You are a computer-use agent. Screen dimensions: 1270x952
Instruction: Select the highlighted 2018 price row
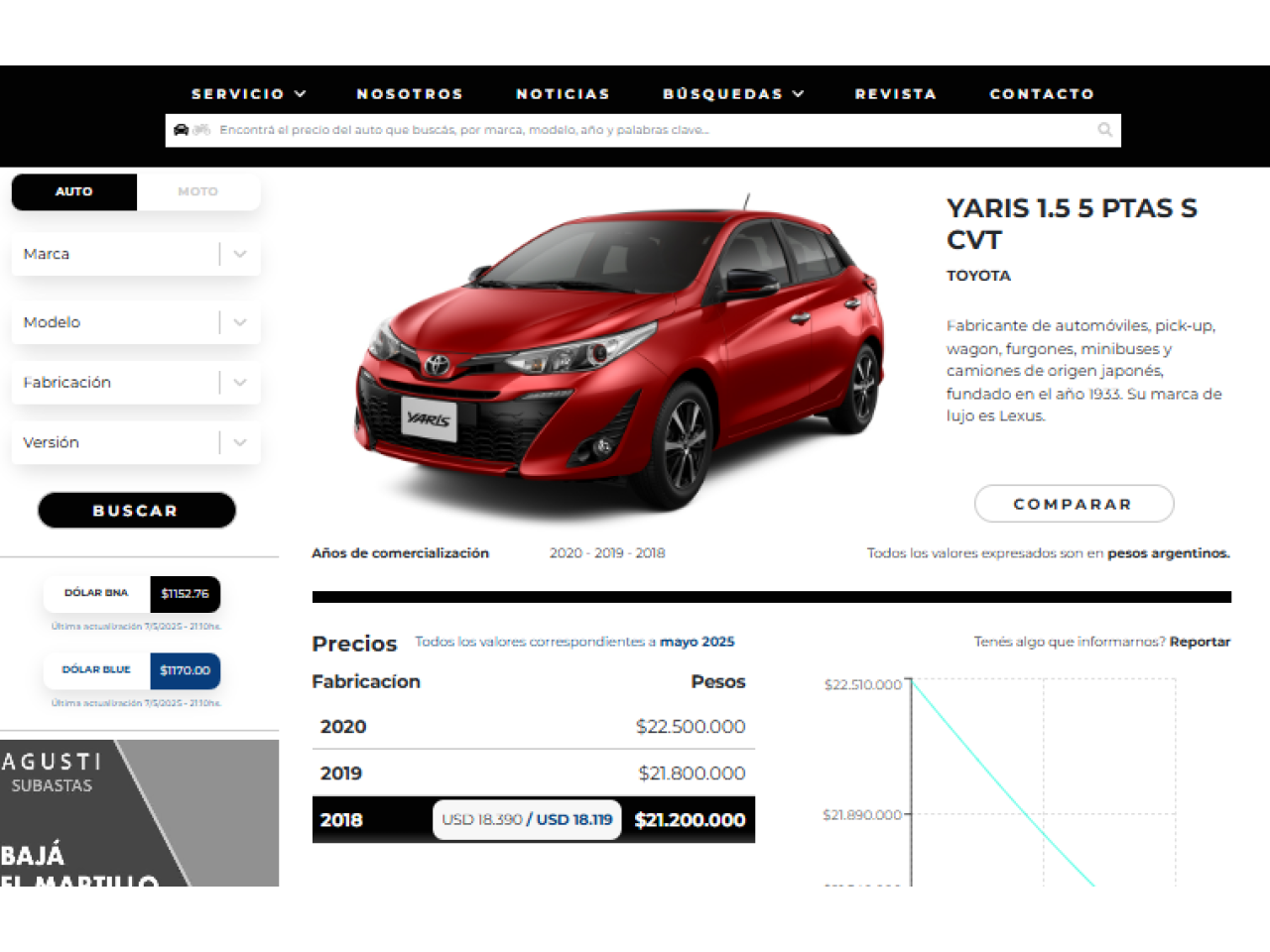click(x=533, y=820)
